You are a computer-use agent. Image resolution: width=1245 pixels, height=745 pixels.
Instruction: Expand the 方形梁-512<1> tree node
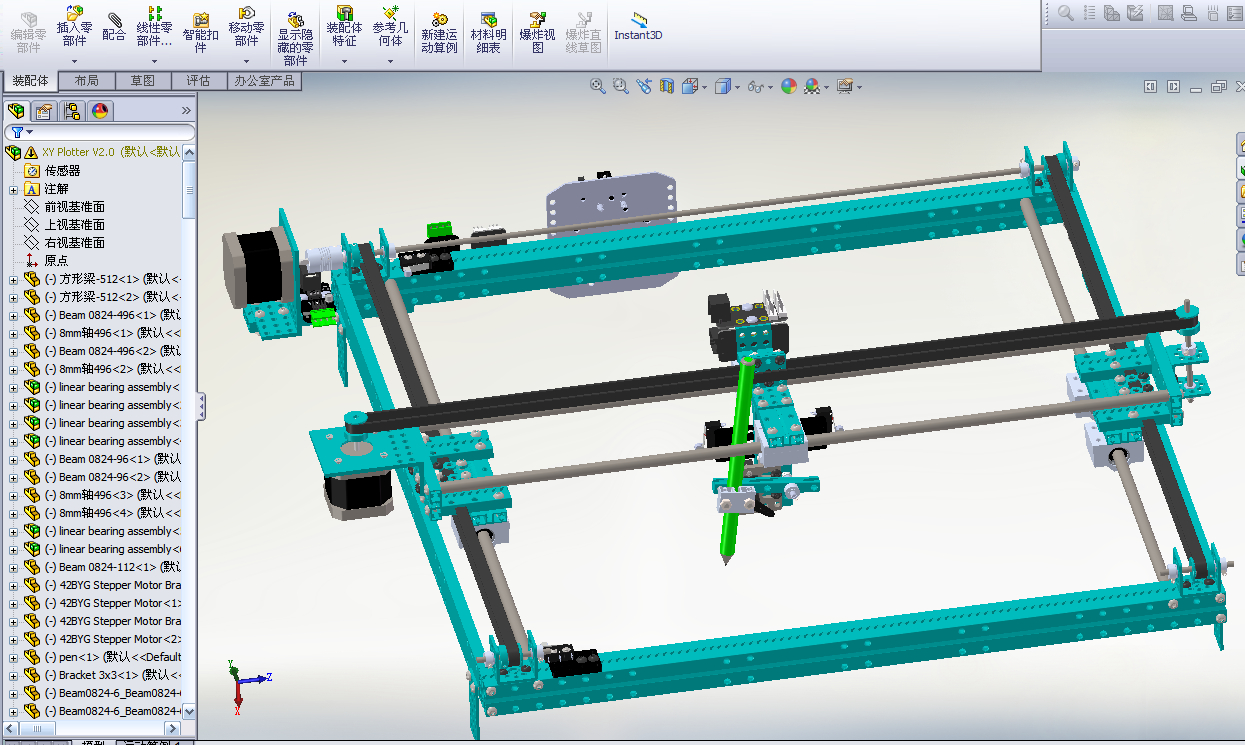13,279
